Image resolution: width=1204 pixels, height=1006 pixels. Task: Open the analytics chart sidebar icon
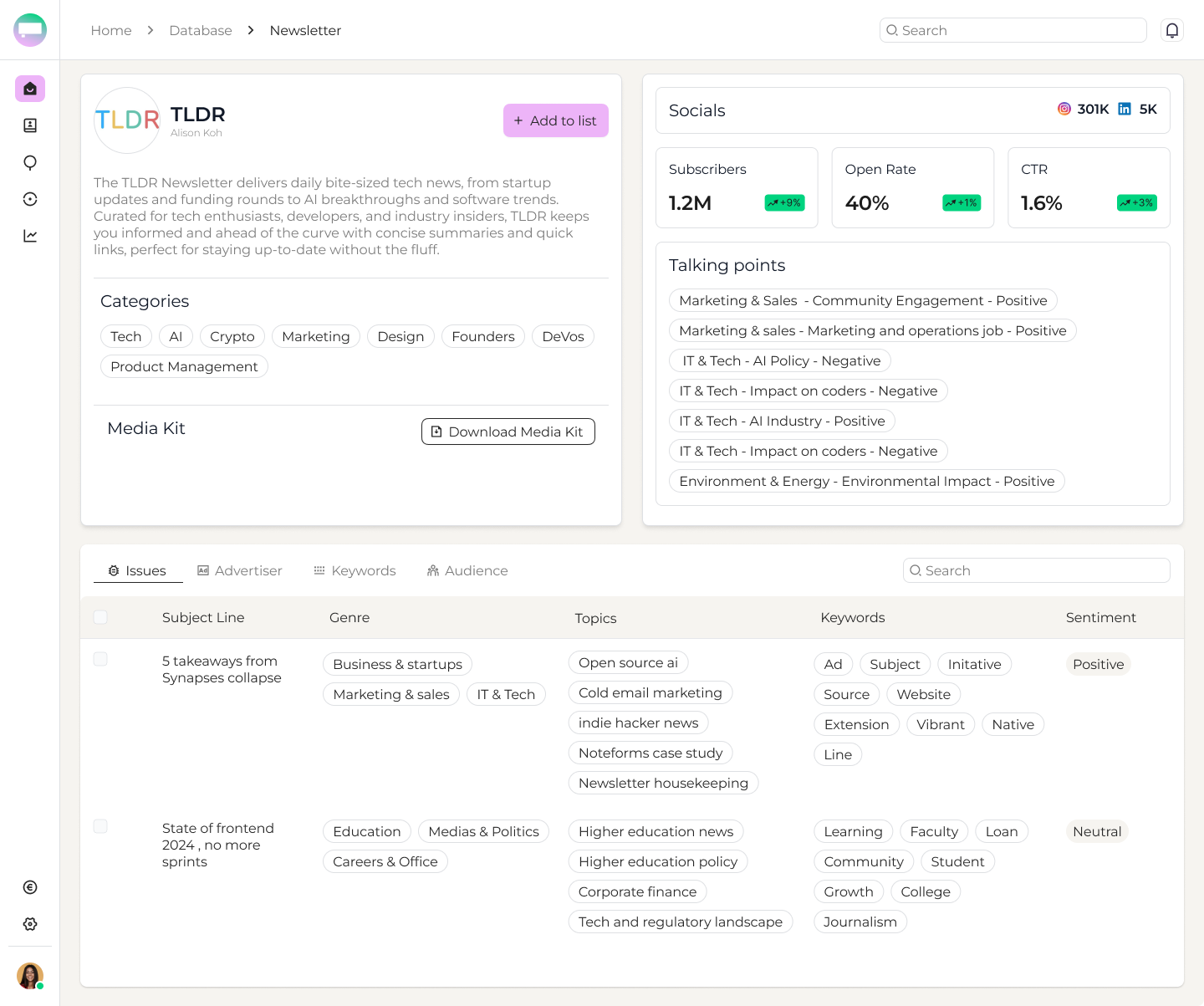[30, 236]
